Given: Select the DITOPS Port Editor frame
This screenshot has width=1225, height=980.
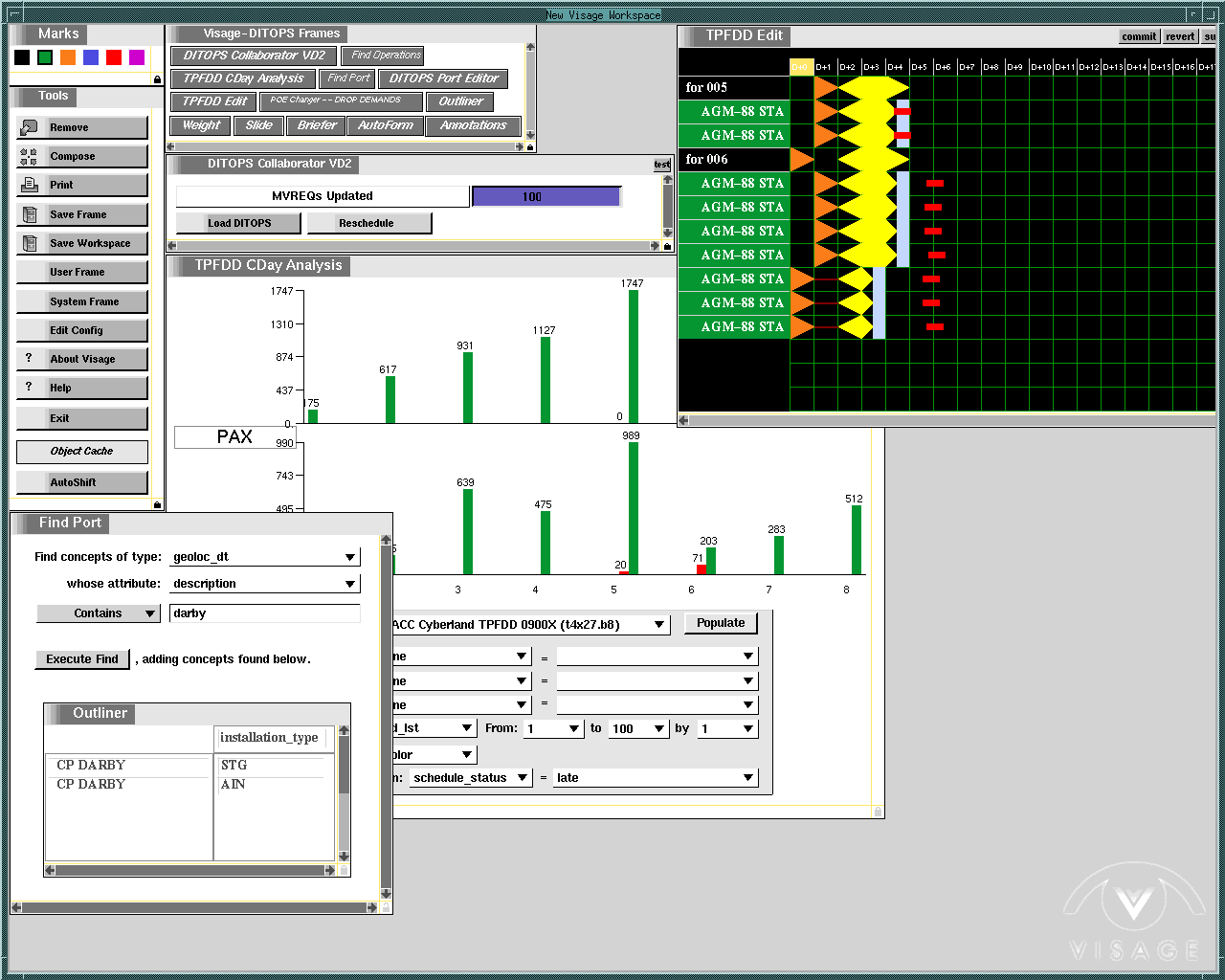Looking at the screenshot, I should [443, 78].
